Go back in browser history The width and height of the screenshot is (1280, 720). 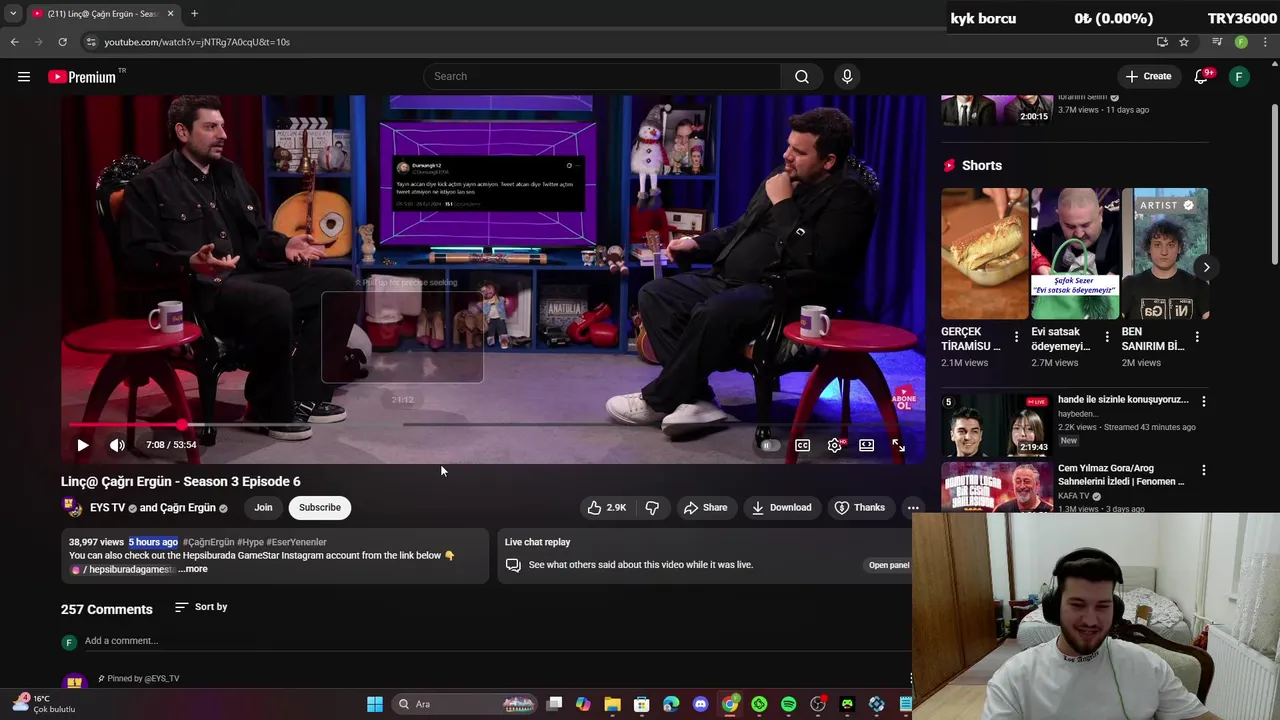click(x=14, y=42)
